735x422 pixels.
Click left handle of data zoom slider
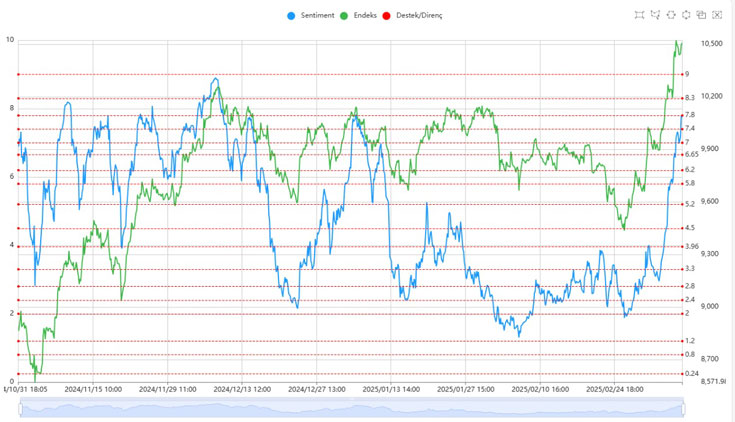[19, 407]
